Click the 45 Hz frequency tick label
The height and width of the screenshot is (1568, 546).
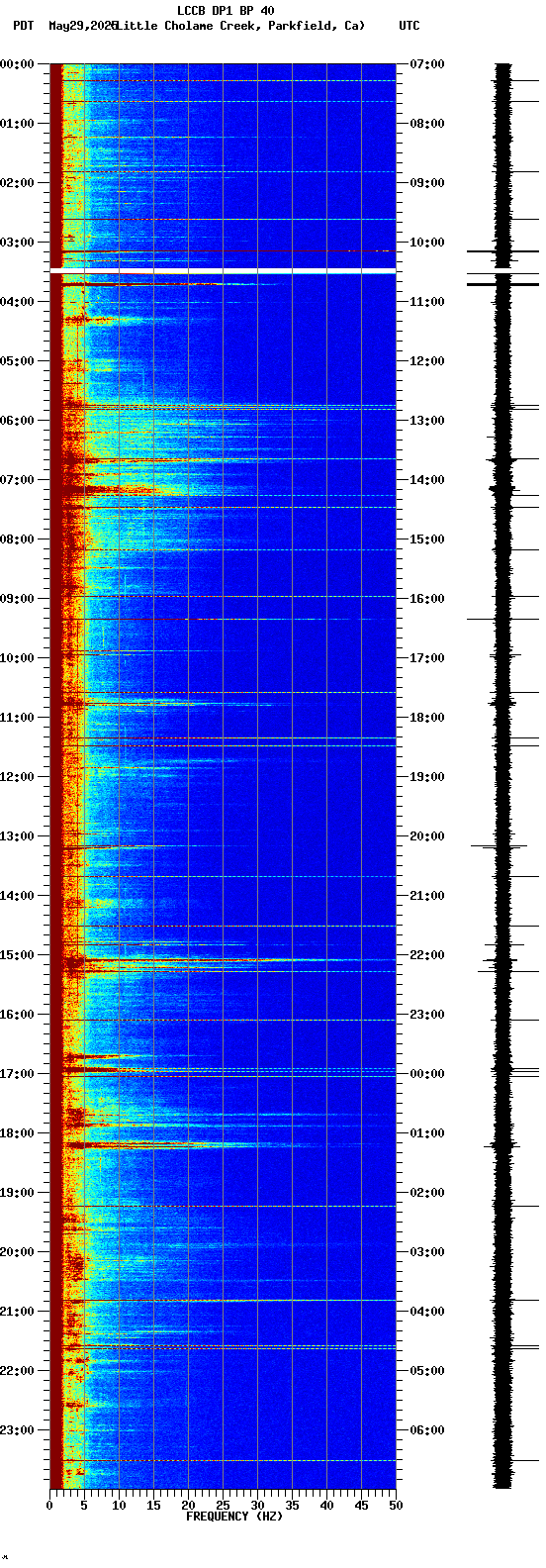[361, 1506]
